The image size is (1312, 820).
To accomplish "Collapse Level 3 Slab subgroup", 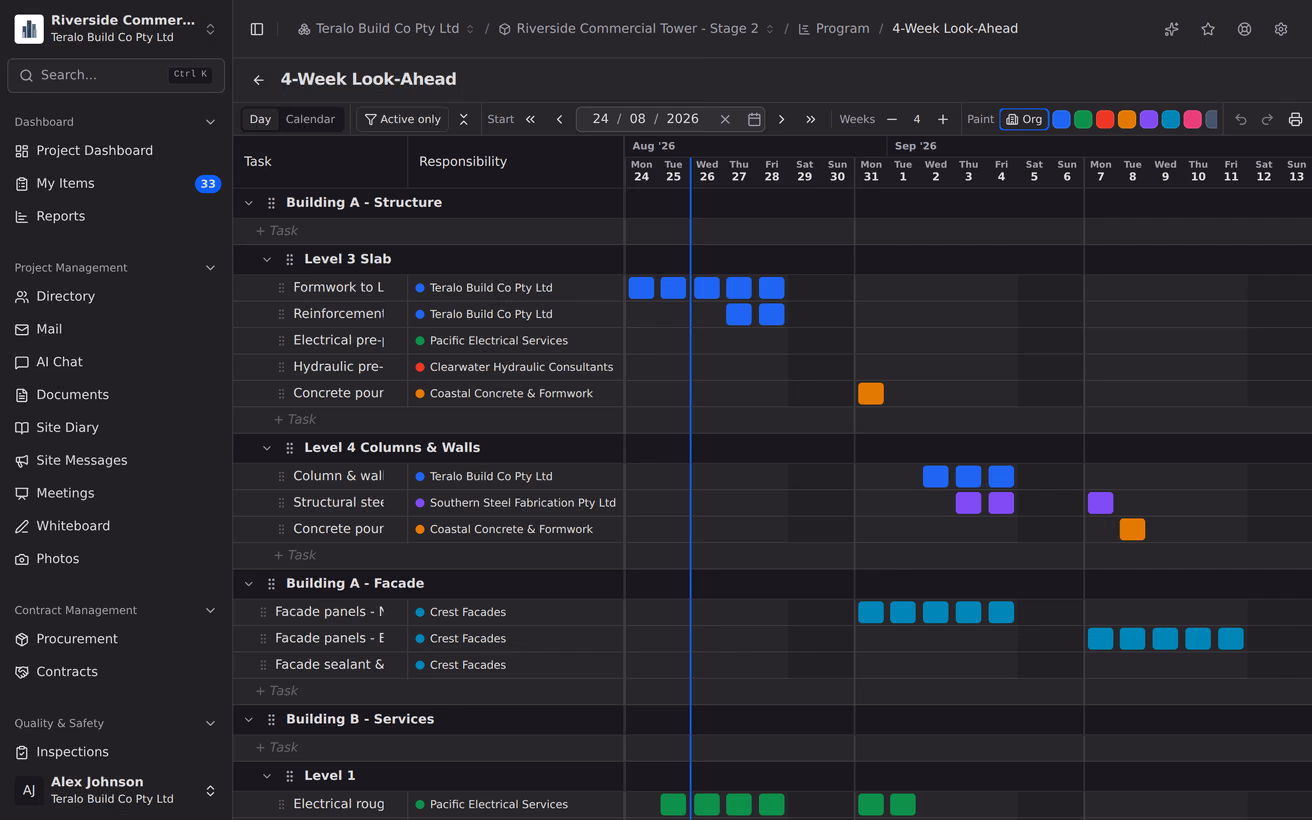I will [267, 260].
